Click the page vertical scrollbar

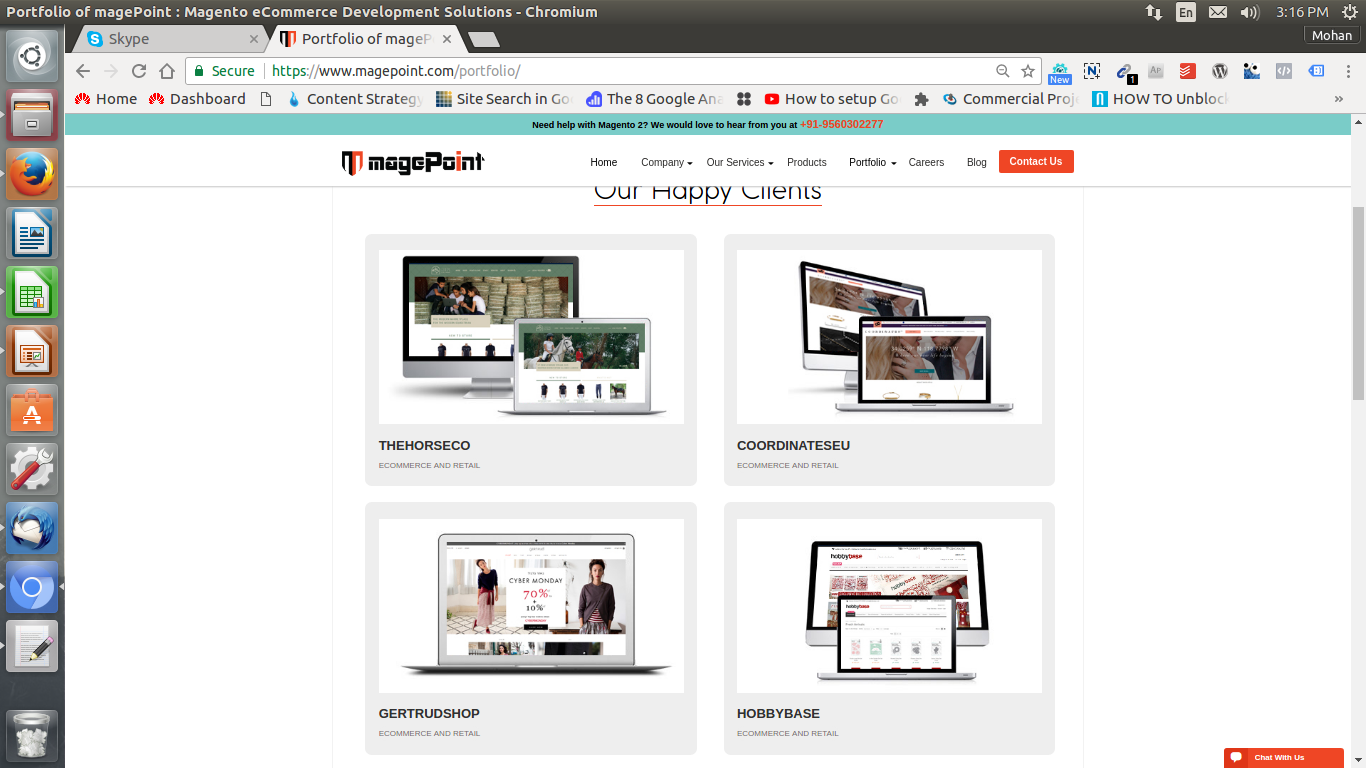coord(1357,300)
